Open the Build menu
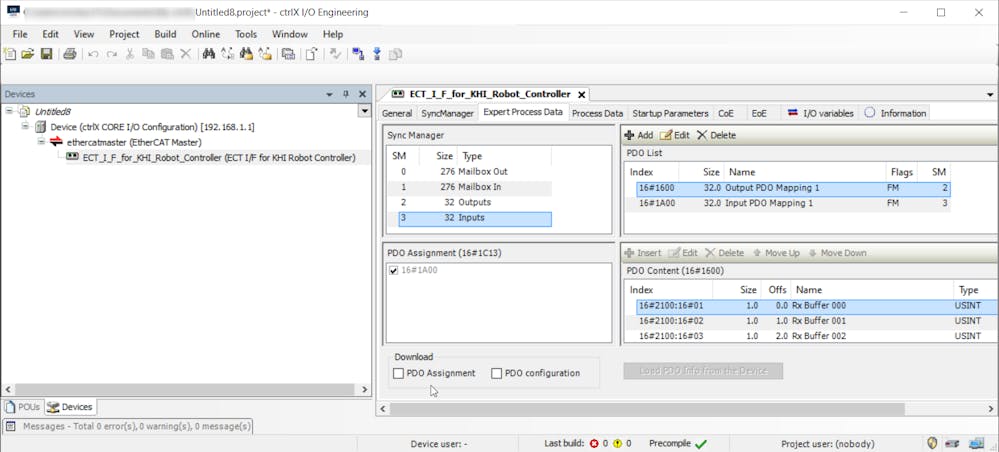The image size is (999, 452). coord(165,34)
